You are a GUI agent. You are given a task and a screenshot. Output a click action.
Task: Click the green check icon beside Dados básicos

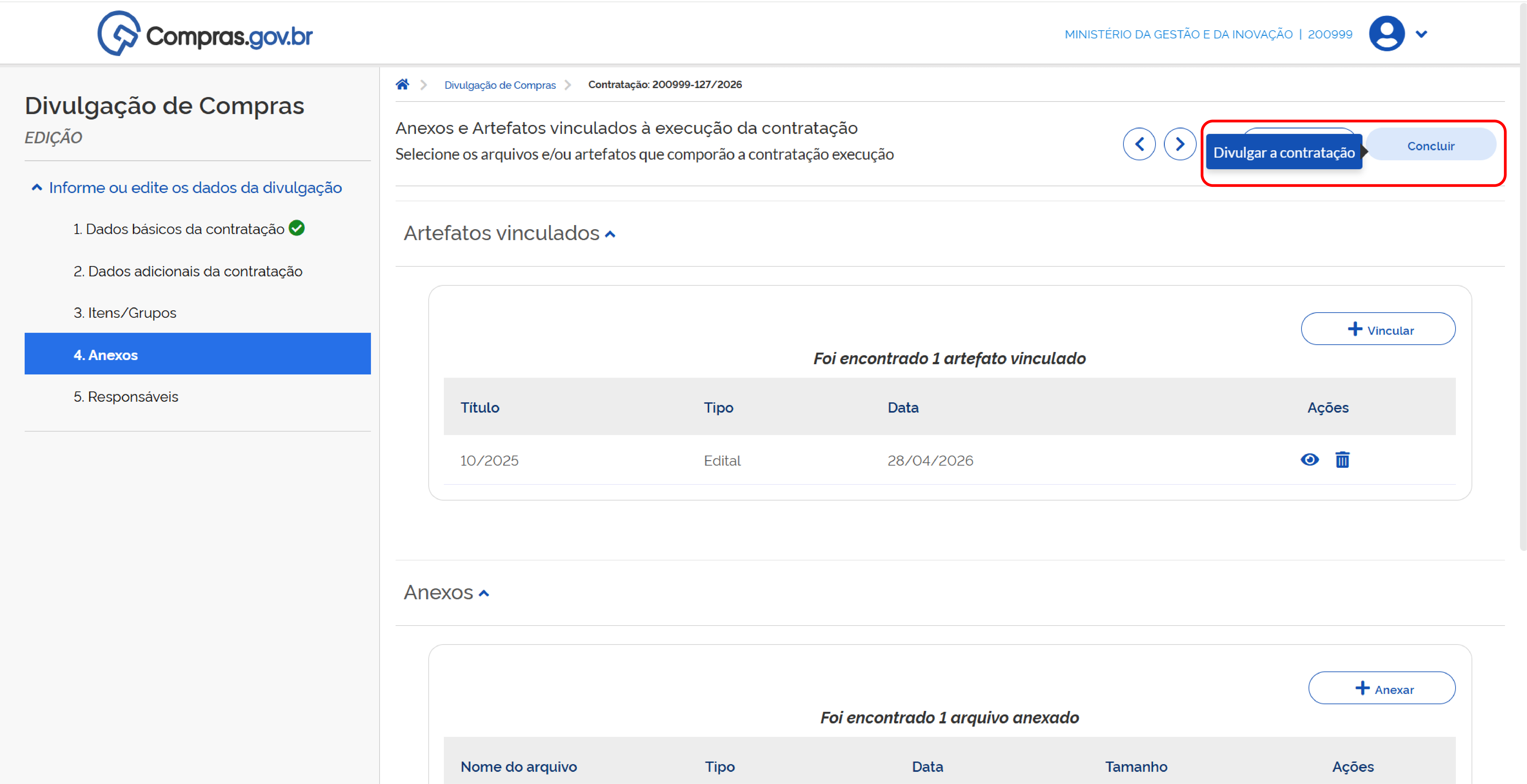(297, 228)
